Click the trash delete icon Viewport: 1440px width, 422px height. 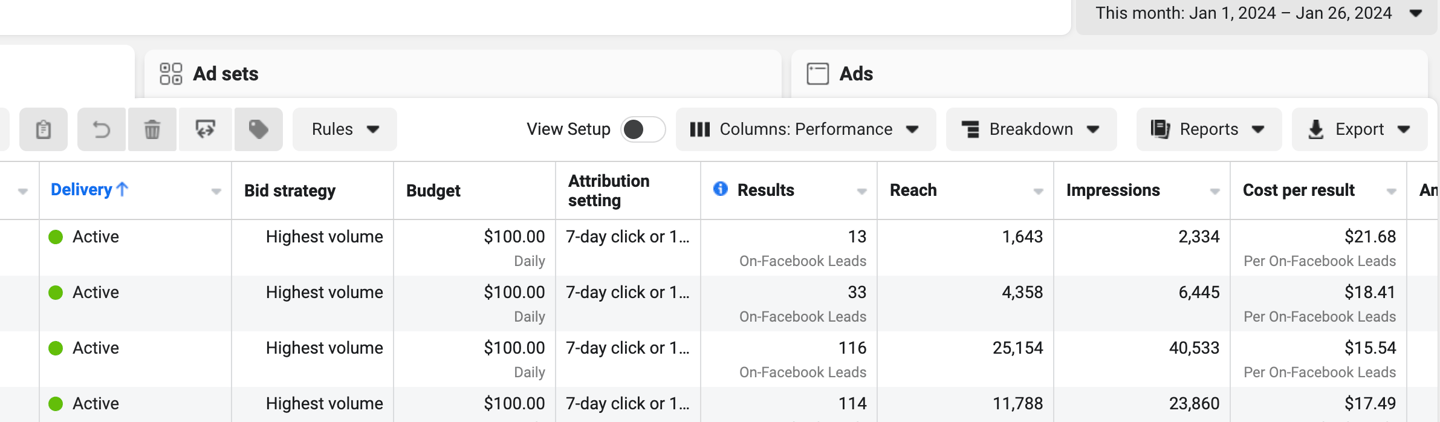click(x=152, y=130)
